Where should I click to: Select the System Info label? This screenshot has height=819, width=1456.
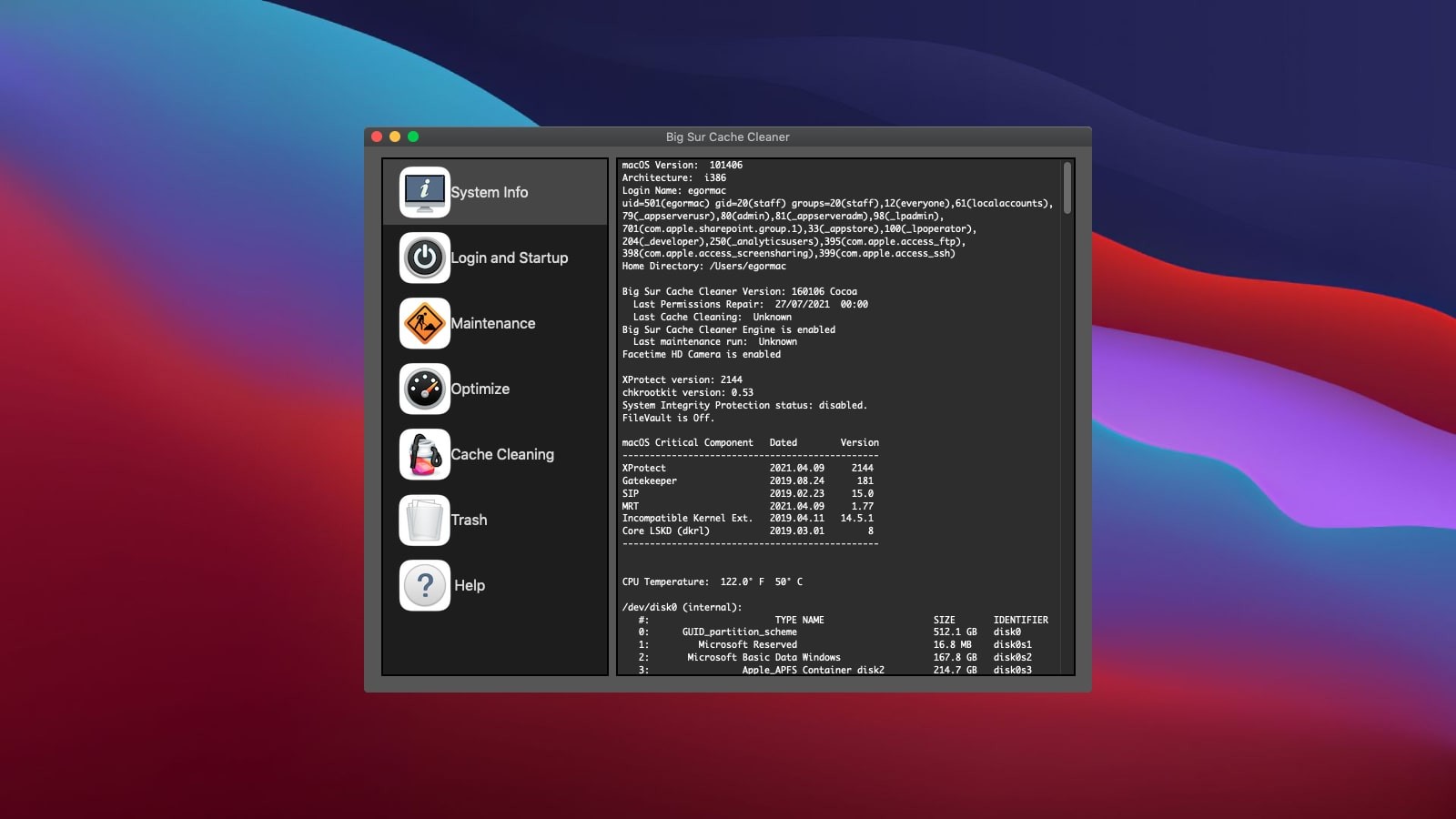pos(489,192)
